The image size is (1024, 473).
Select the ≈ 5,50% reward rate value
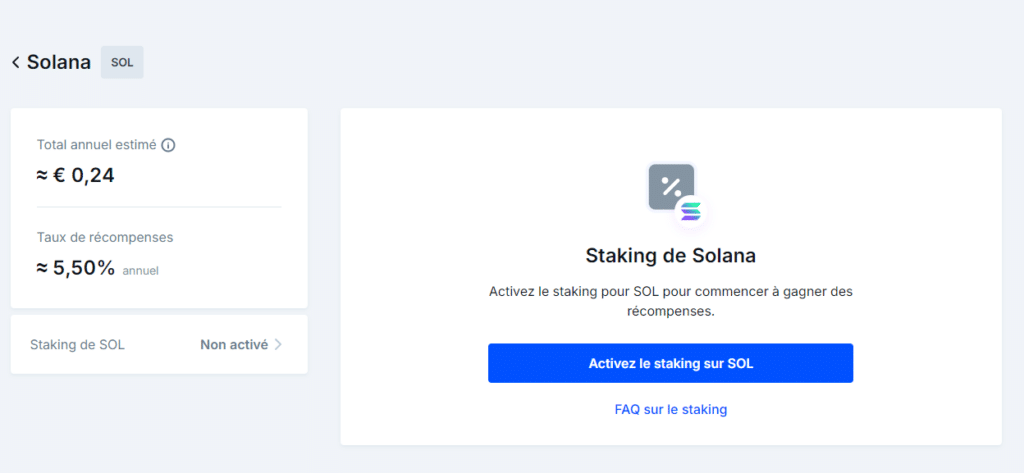[76, 268]
